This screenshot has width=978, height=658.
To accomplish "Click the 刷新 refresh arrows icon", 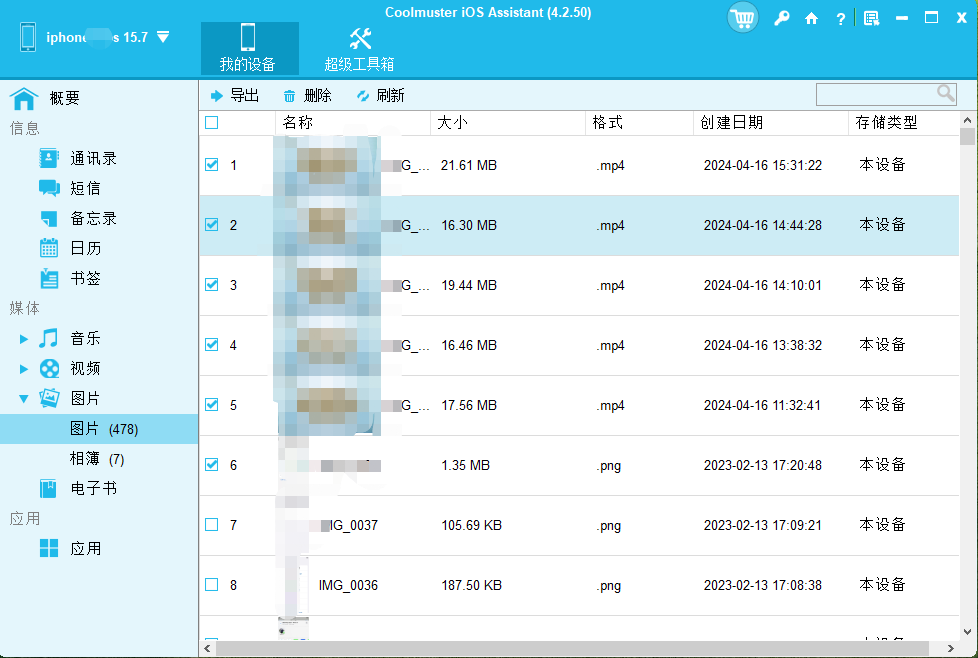I will tap(362, 96).
